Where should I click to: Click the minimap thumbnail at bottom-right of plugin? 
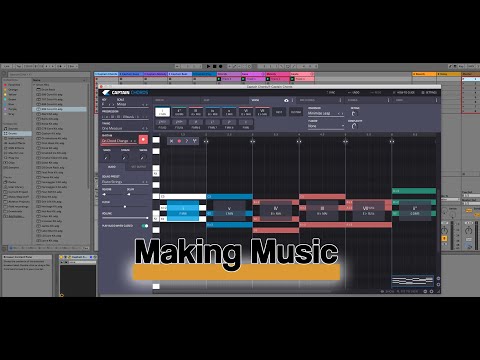412,281
